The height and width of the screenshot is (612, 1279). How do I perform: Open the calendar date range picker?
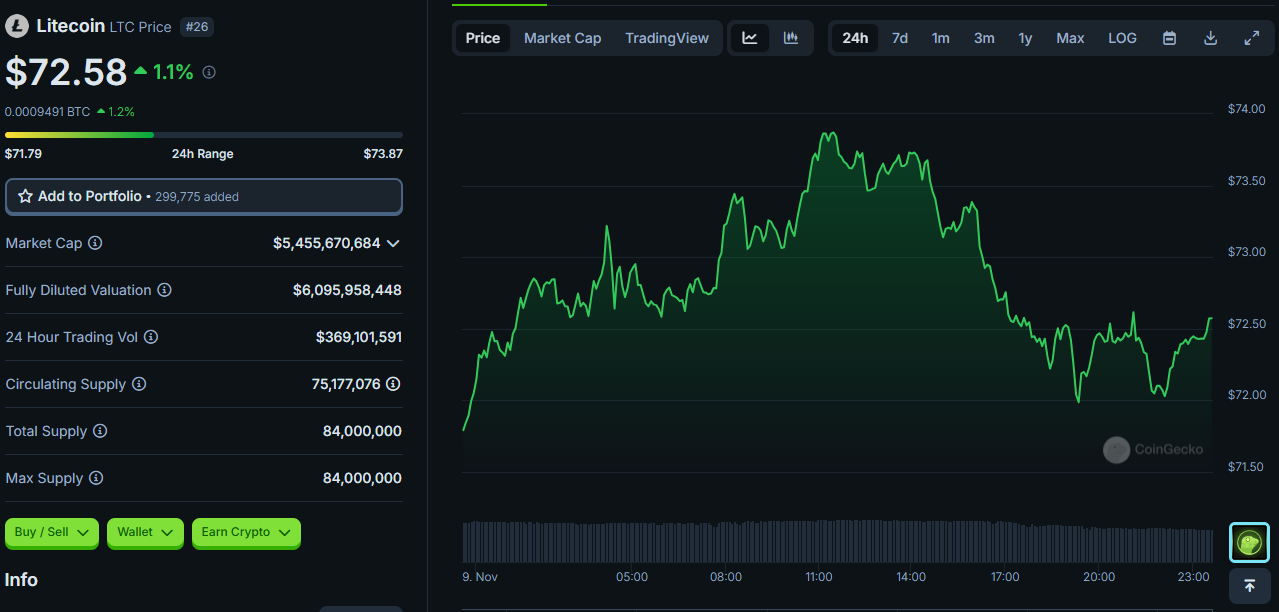(1169, 38)
